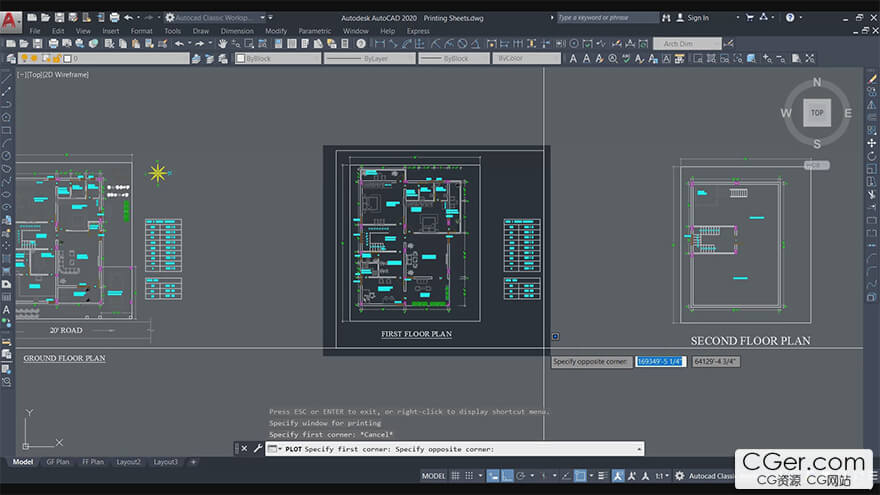The image size is (880, 495).
Task: Switch to the FF Plan layout tab
Action: [x=93, y=462]
